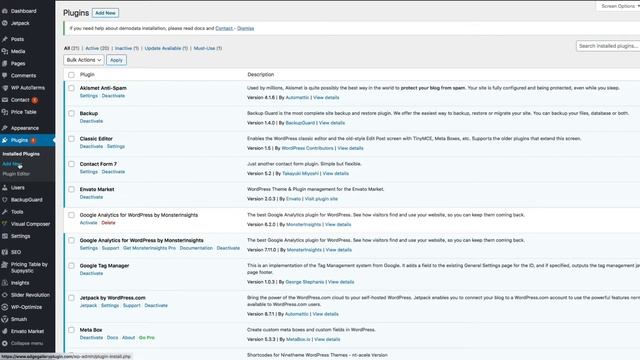Click the Apply bulk action button
Image resolution: width=640 pixels, height=360 pixels.
[x=116, y=60]
